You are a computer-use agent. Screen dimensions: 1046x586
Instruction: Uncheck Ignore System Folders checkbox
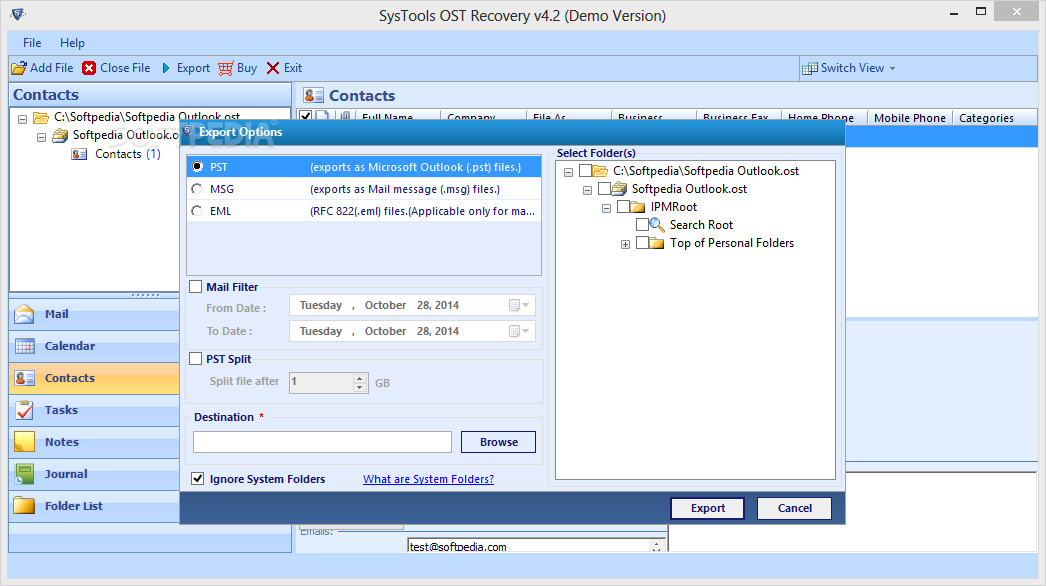(197, 479)
